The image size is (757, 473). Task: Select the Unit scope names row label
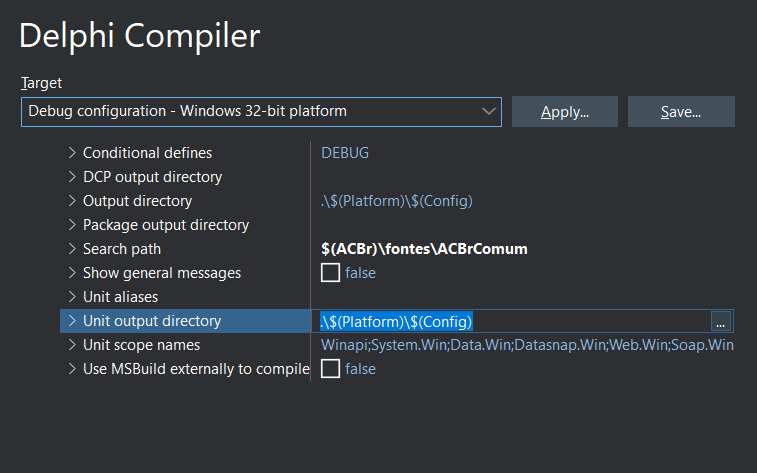tap(141, 345)
